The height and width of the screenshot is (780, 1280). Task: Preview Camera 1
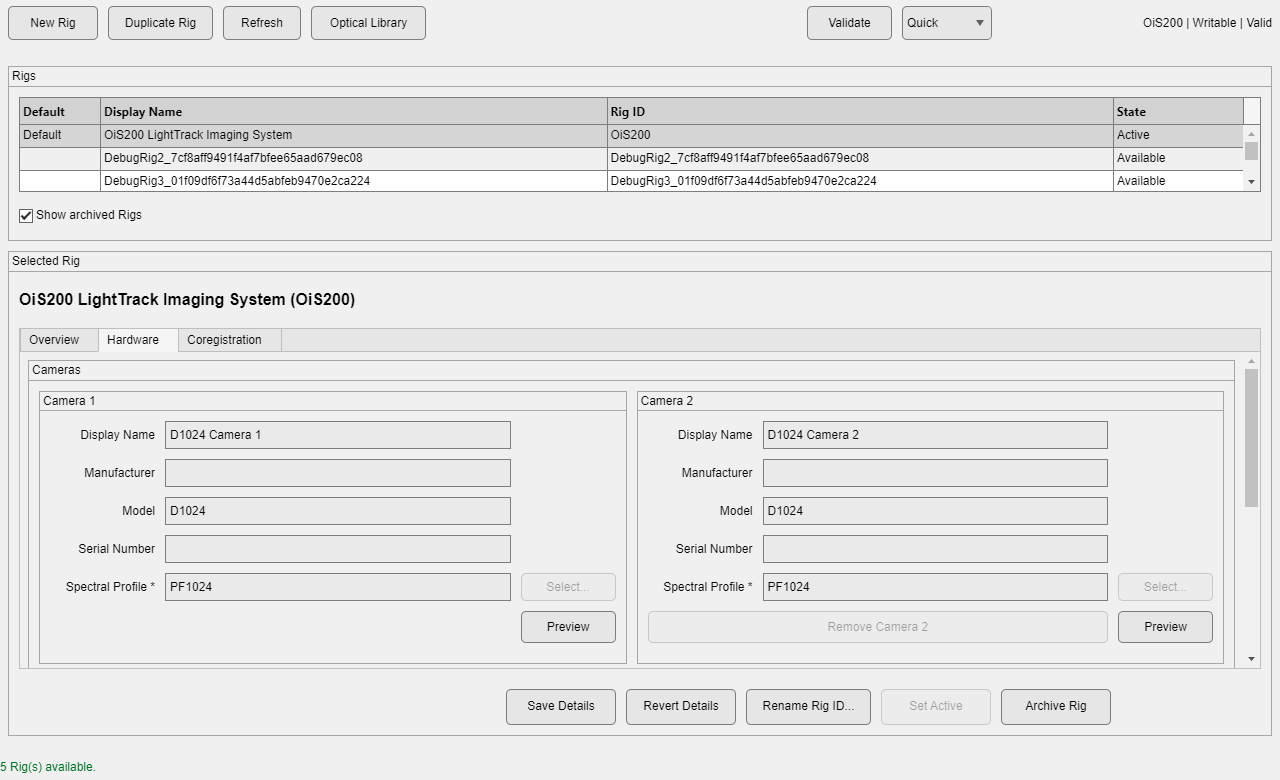click(568, 627)
